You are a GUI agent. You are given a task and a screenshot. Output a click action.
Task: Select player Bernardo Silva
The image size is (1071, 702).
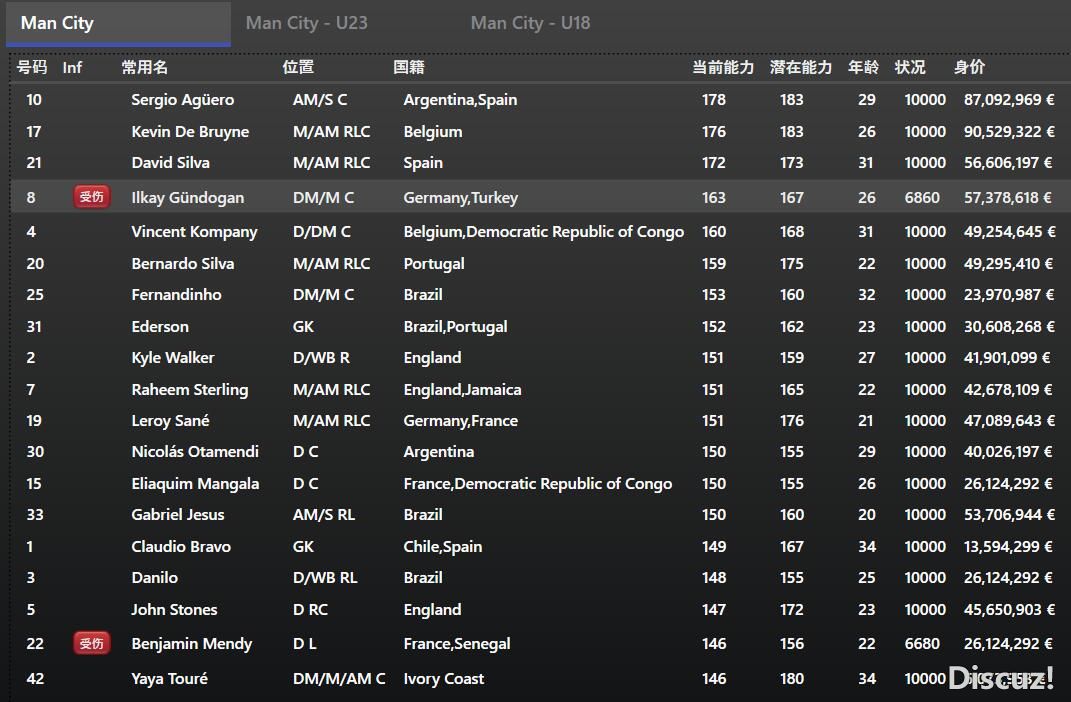[x=182, y=264]
